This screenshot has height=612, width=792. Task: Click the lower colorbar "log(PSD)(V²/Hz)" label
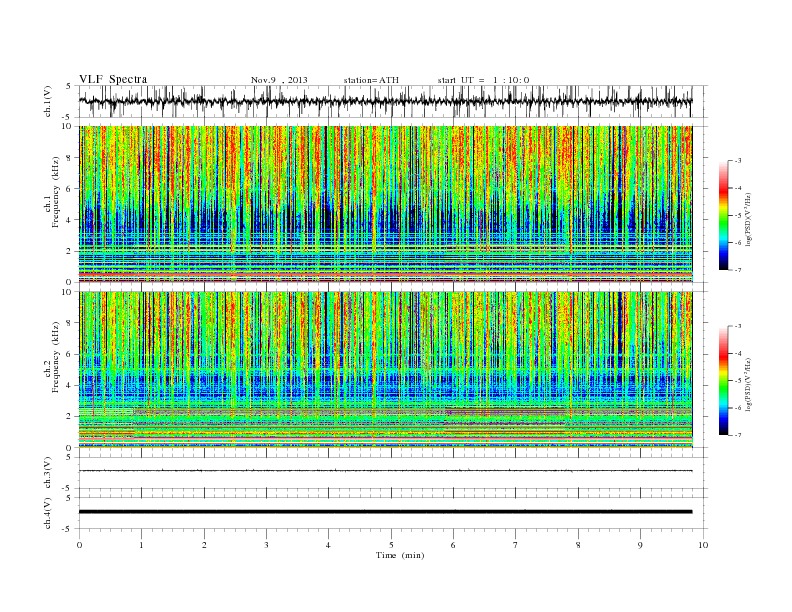[748, 383]
